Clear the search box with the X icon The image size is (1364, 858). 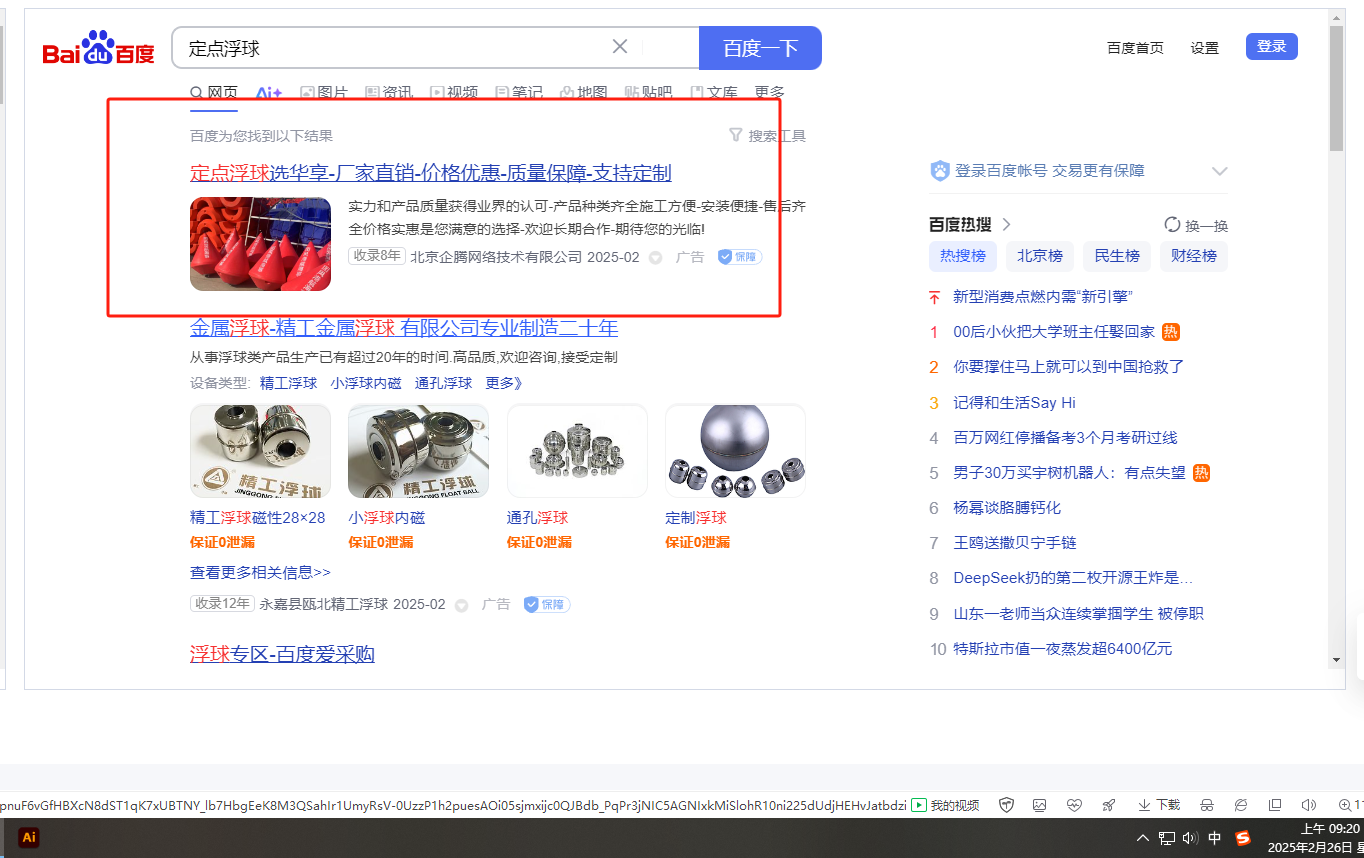[x=620, y=47]
